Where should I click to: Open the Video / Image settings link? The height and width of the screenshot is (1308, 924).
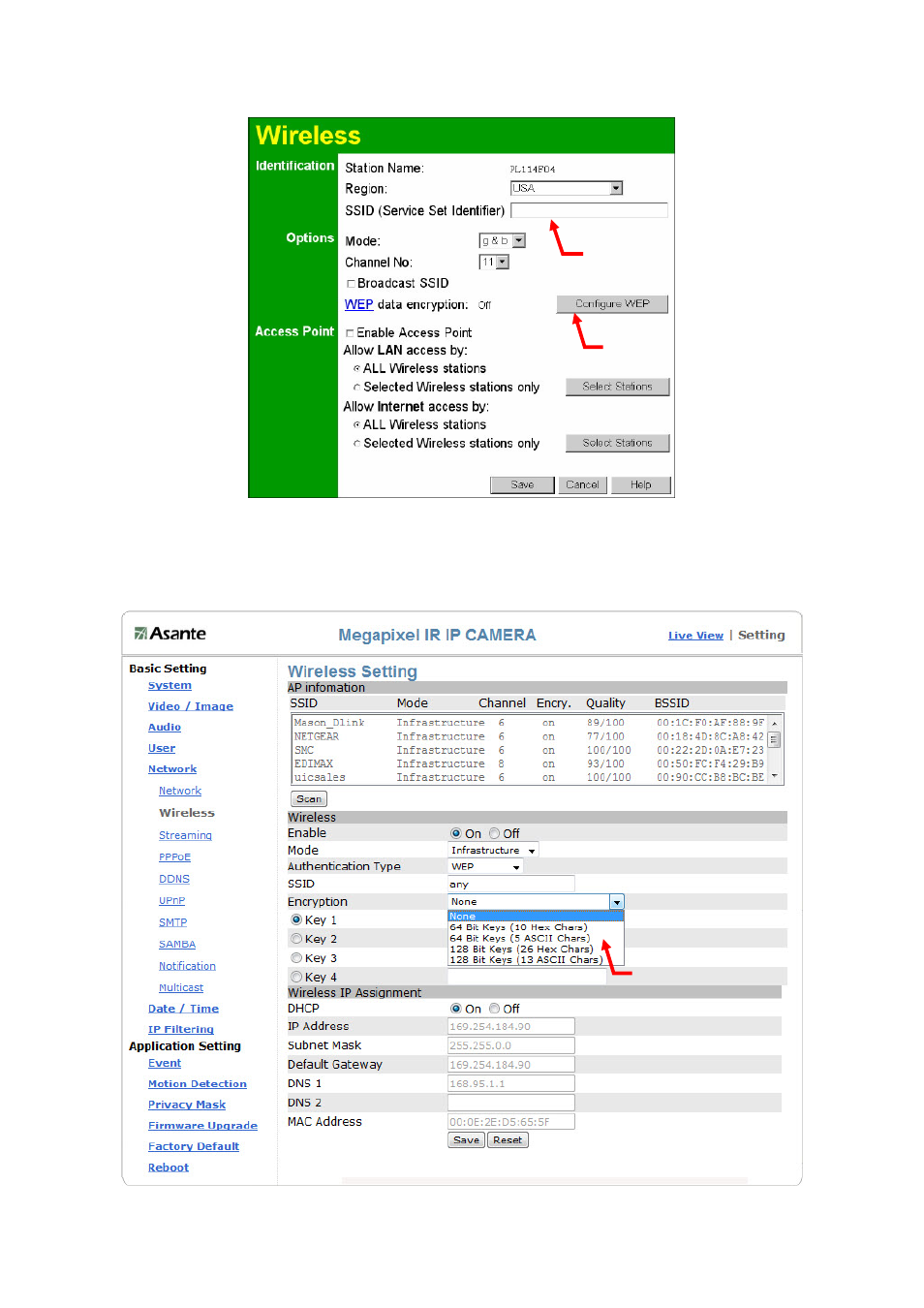191,706
